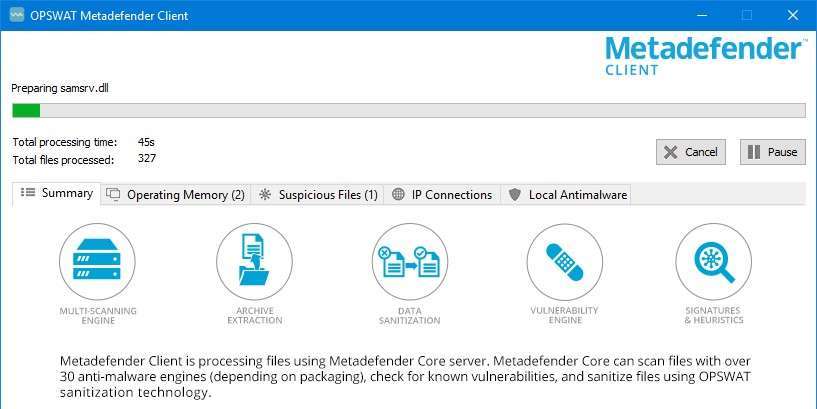Viewport: 817px width, 409px height.
Task: Click the green scan progress bar
Action: click(409, 110)
